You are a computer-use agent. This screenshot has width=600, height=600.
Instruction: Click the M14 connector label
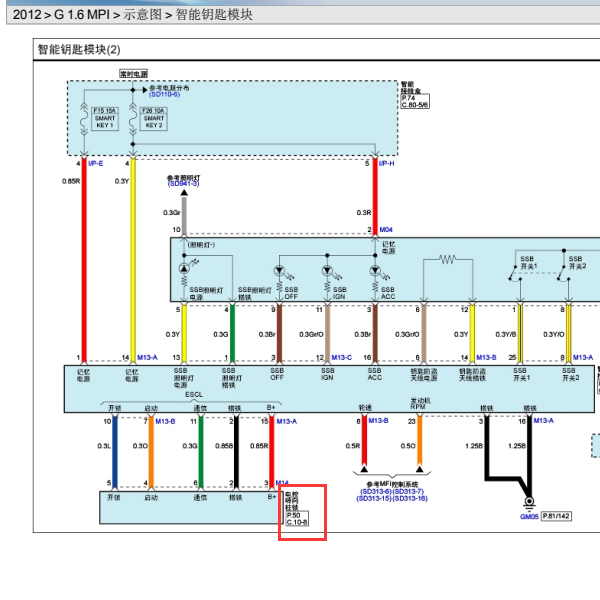tap(282, 483)
